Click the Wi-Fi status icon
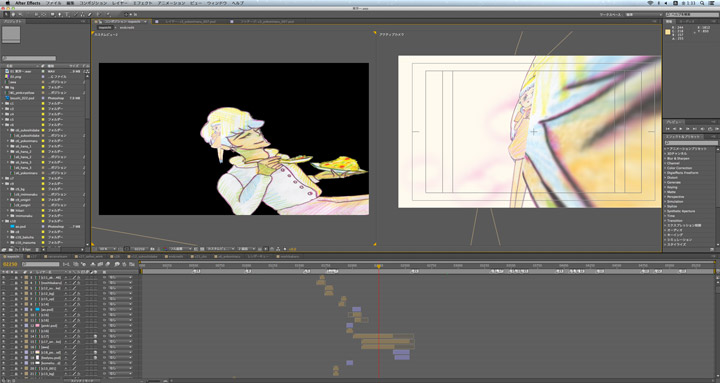 650,3
